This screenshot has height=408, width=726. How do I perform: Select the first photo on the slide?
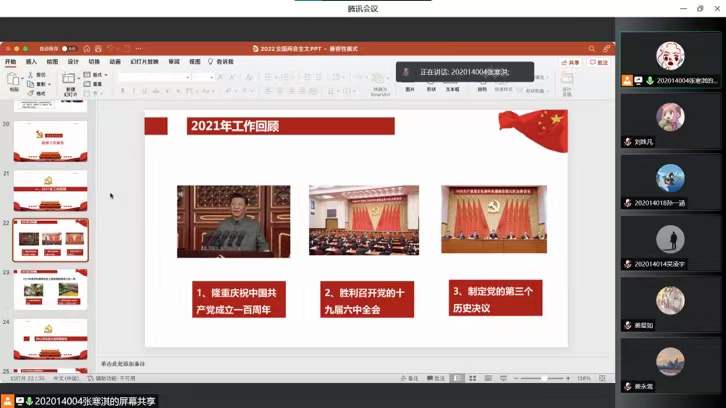click(x=233, y=221)
